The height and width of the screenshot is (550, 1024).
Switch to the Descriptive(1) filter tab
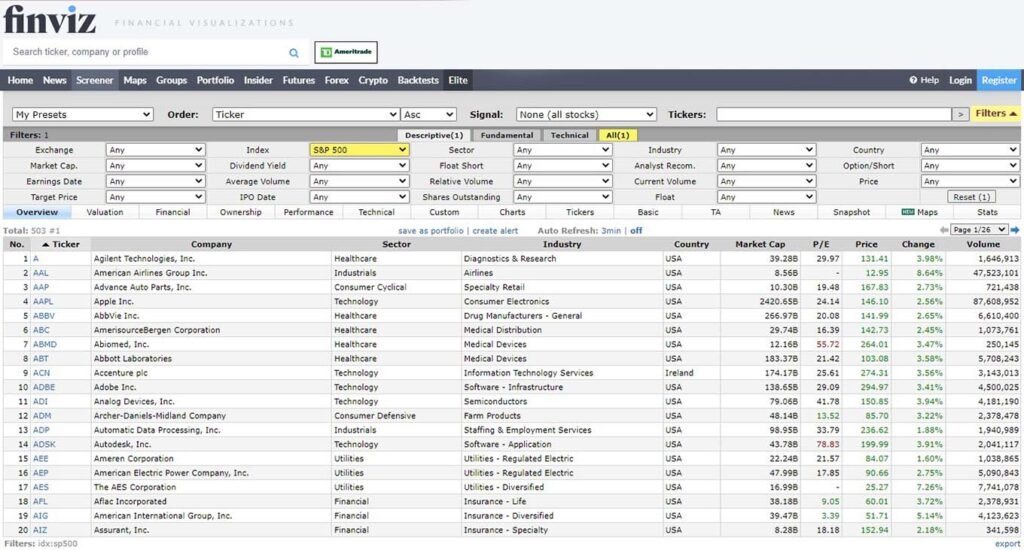click(434, 135)
